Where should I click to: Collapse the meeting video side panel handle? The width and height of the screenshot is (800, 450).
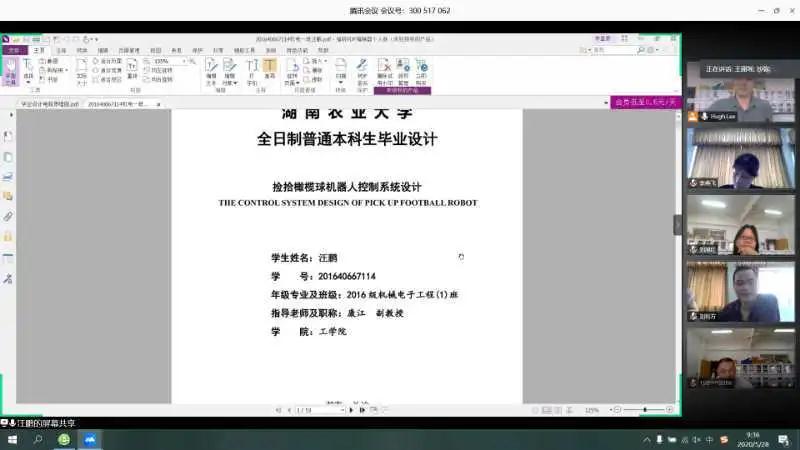pyautogui.click(x=678, y=224)
